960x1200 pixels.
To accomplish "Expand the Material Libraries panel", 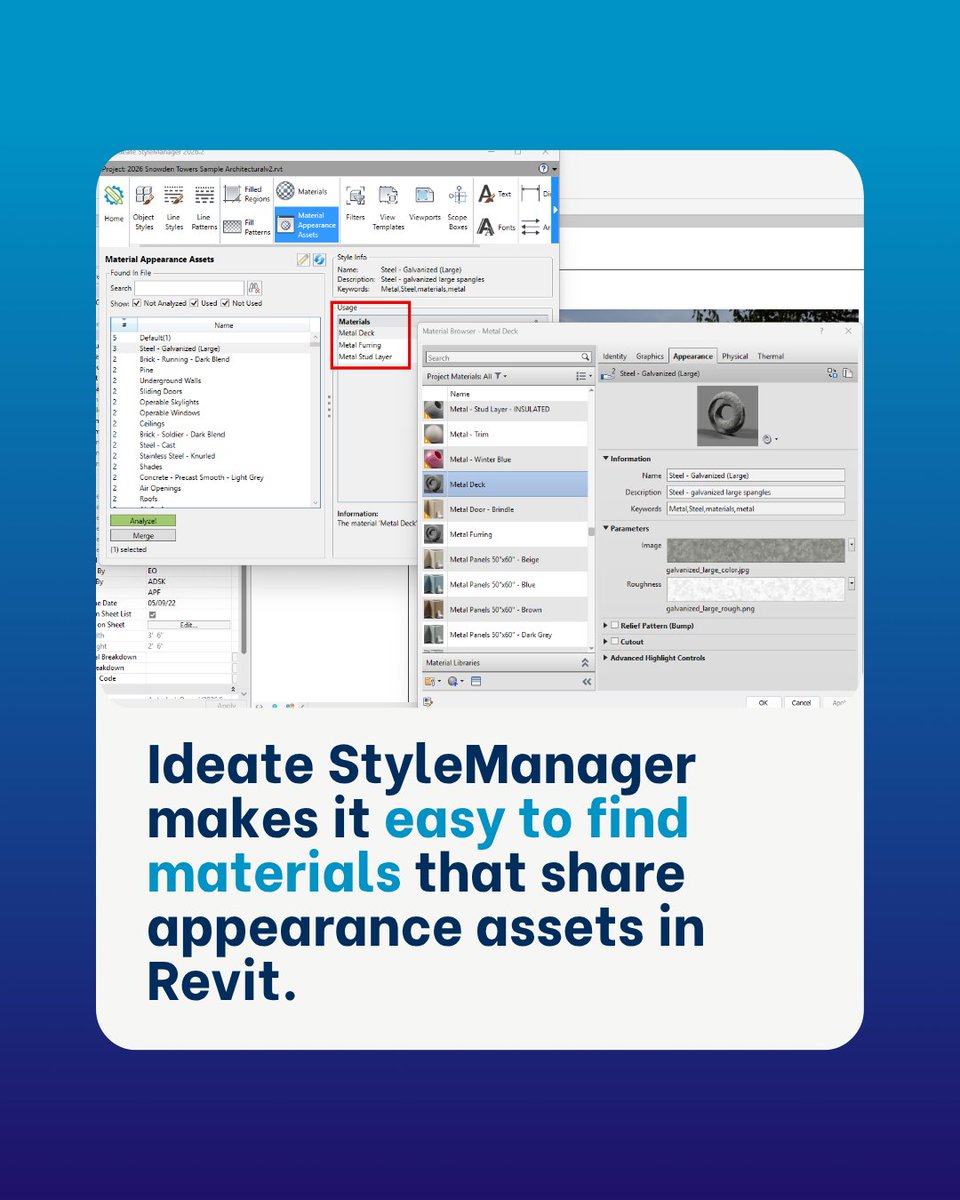I will point(585,663).
